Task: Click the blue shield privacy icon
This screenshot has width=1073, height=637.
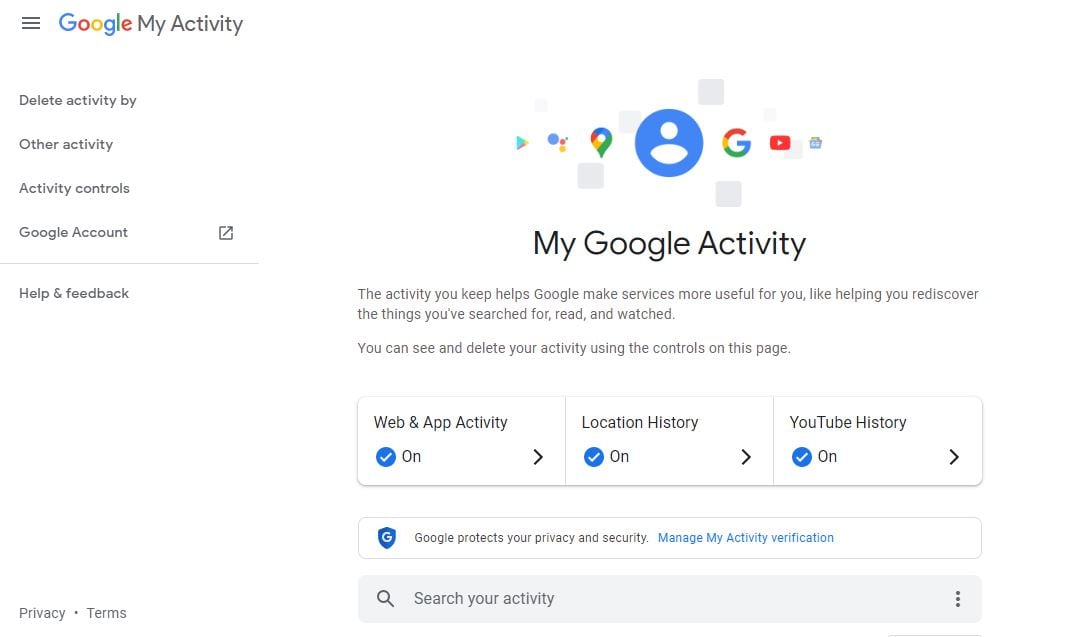Action: [x=386, y=538]
